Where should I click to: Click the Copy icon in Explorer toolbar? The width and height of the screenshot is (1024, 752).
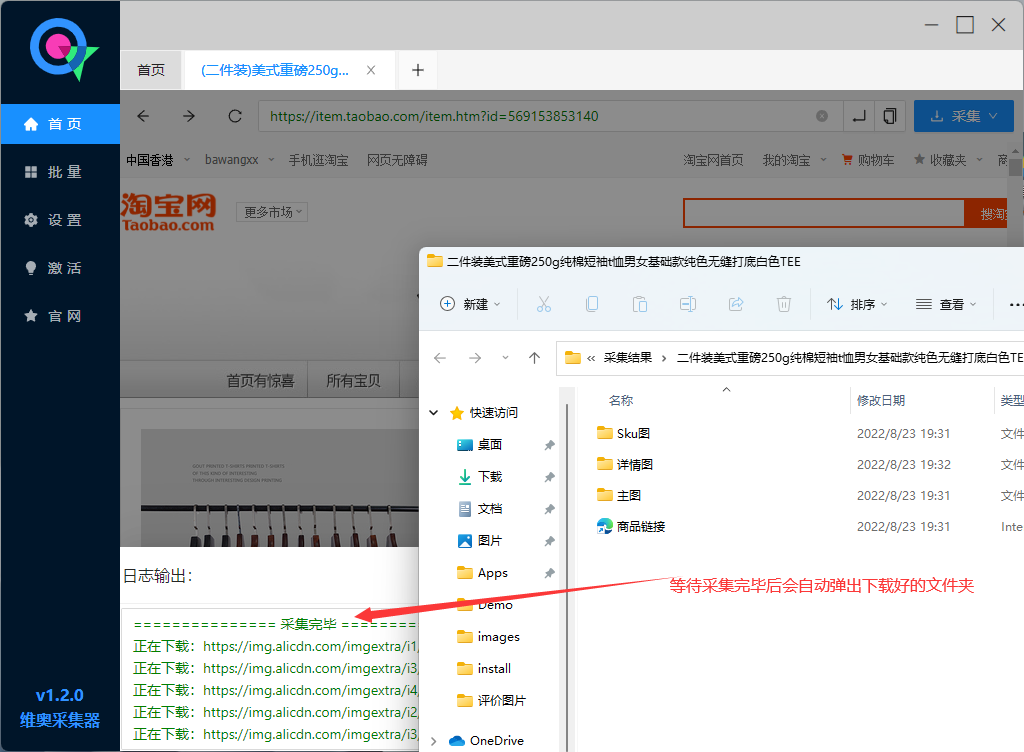(x=592, y=304)
